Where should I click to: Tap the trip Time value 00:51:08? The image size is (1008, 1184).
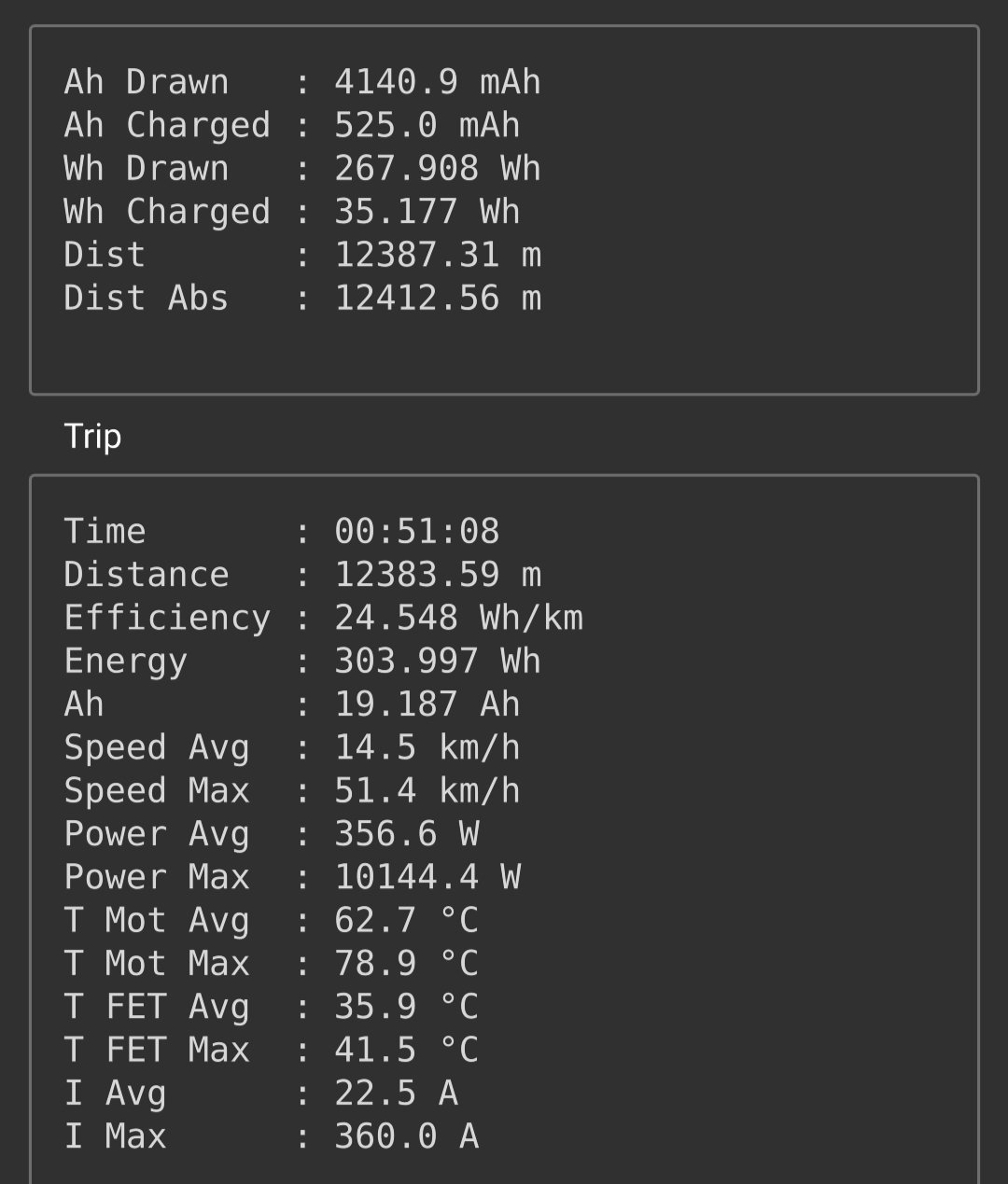[416, 532]
